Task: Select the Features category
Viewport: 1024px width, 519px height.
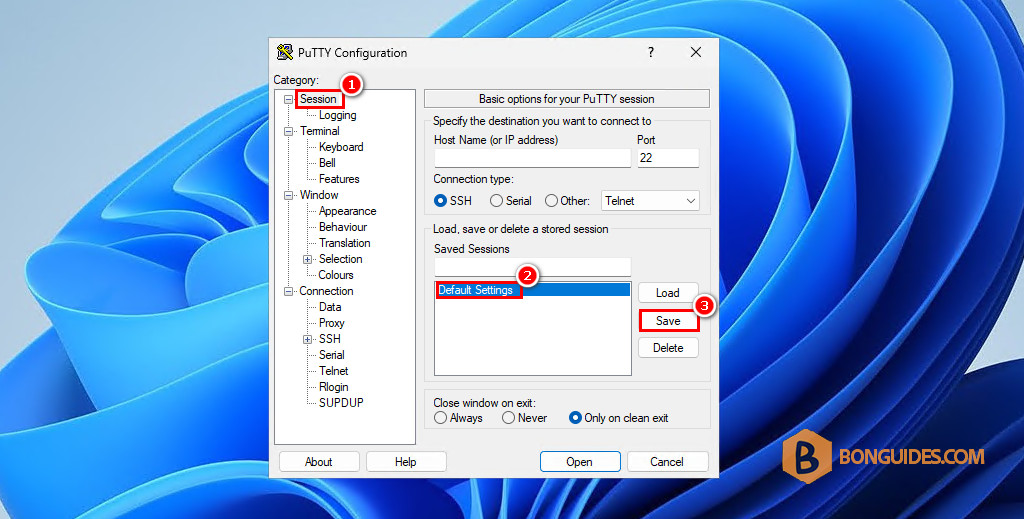Action: click(339, 179)
